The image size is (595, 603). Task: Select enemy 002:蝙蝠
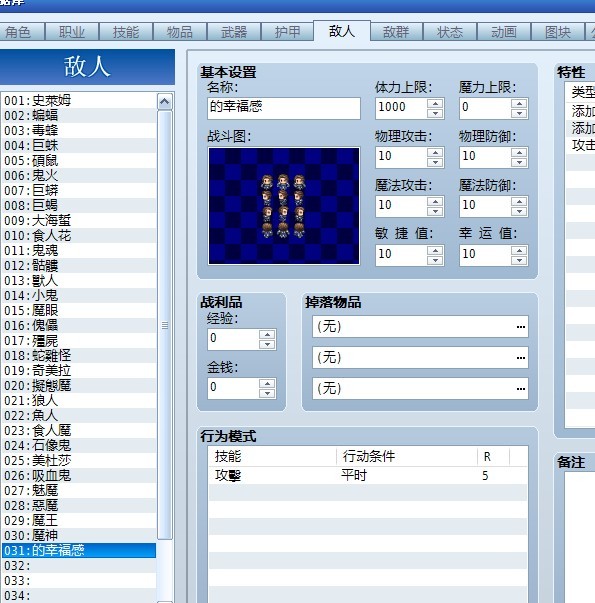tap(79, 116)
